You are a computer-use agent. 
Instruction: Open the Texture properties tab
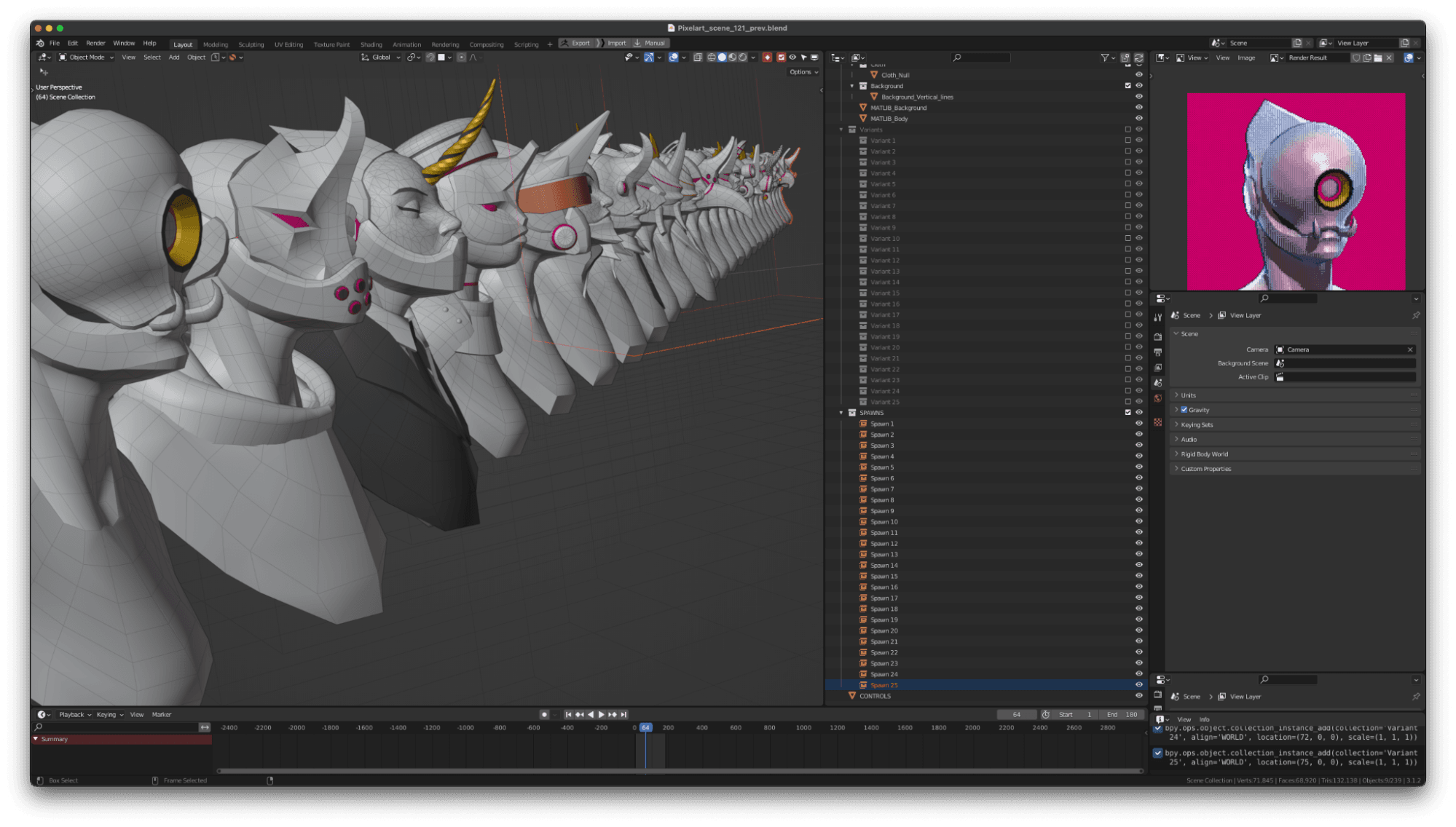pyautogui.click(x=1158, y=422)
